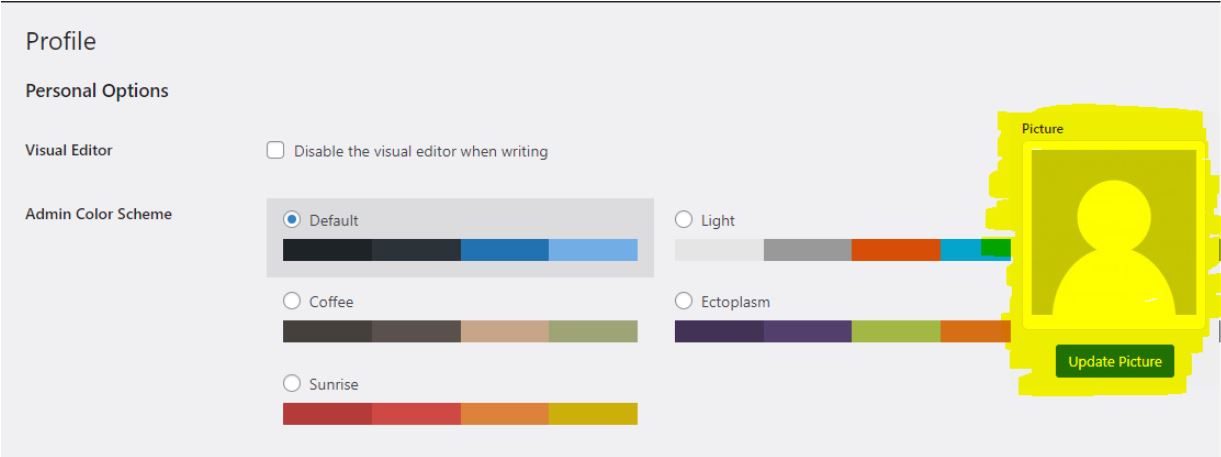Click the dark red Sunrise swatch
Screen dimensions: 1221x457
[x=327, y=414]
